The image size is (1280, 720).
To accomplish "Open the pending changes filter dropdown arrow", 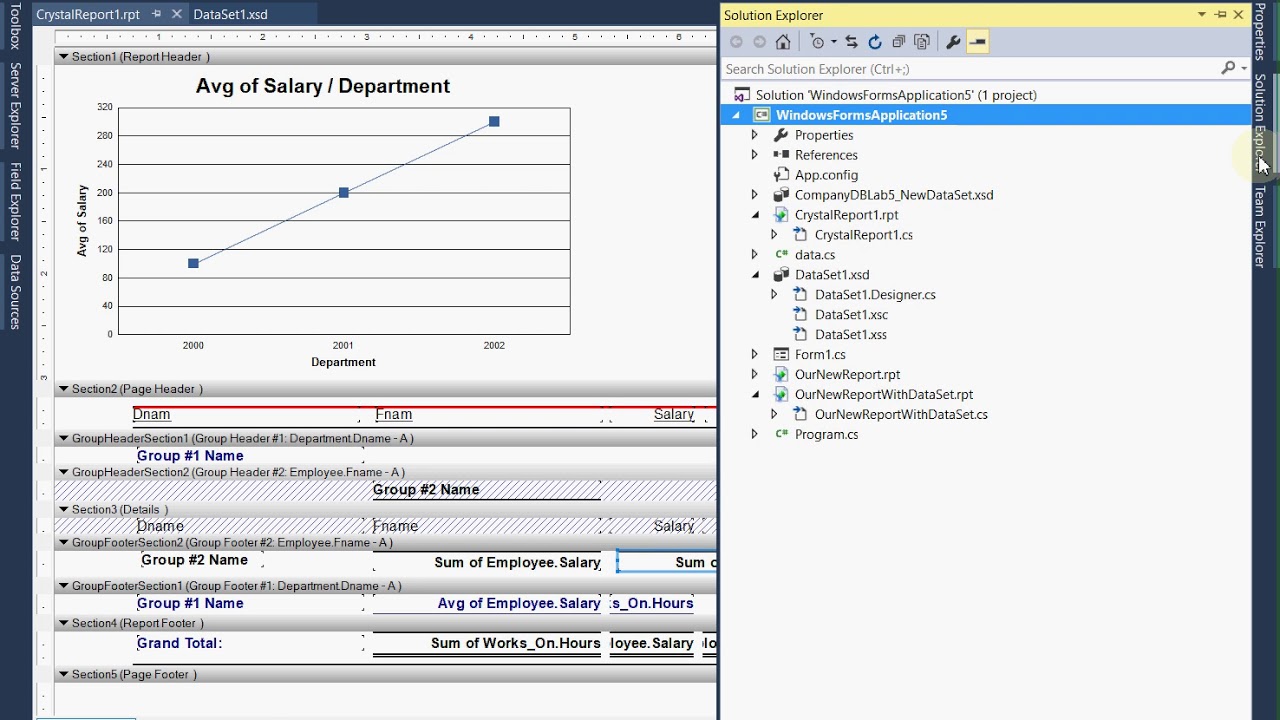I will coord(833,42).
